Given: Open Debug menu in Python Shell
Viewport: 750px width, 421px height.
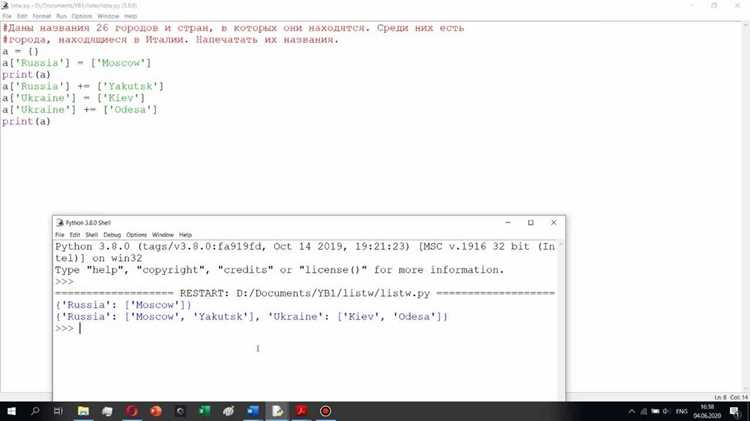Looking at the screenshot, I should pos(112,235).
